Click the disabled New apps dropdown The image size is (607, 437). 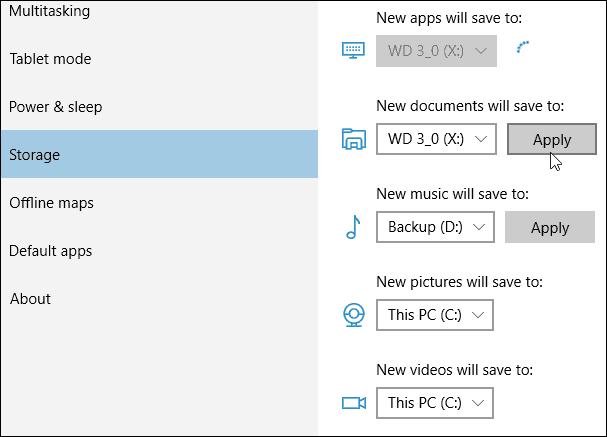coord(436,51)
